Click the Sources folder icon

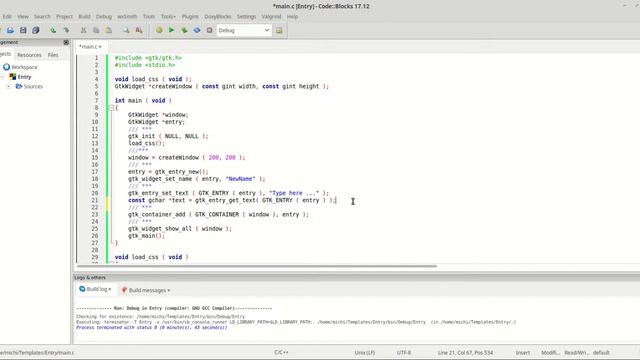coord(19,86)
